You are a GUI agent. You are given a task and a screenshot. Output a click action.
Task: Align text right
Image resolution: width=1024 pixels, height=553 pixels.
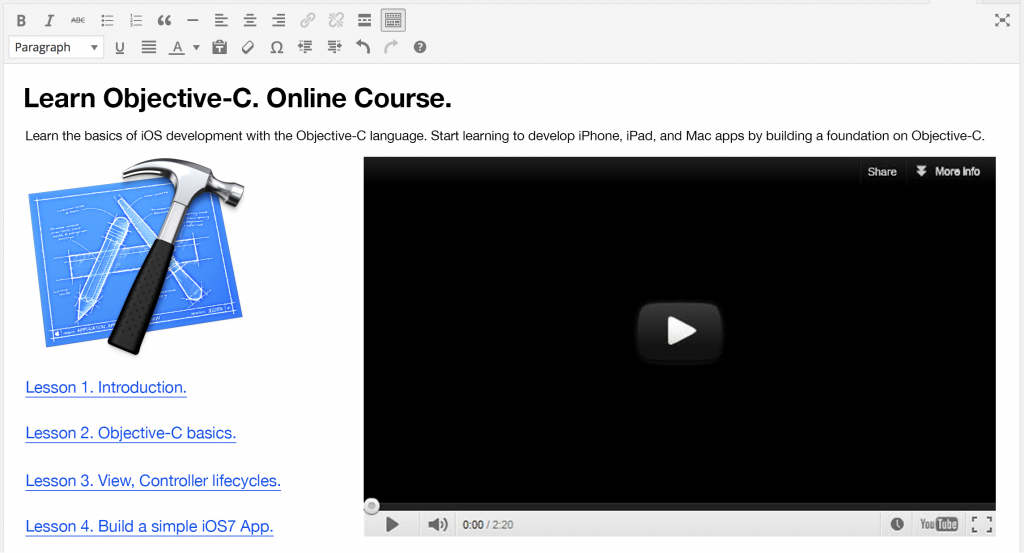point(278,21)
